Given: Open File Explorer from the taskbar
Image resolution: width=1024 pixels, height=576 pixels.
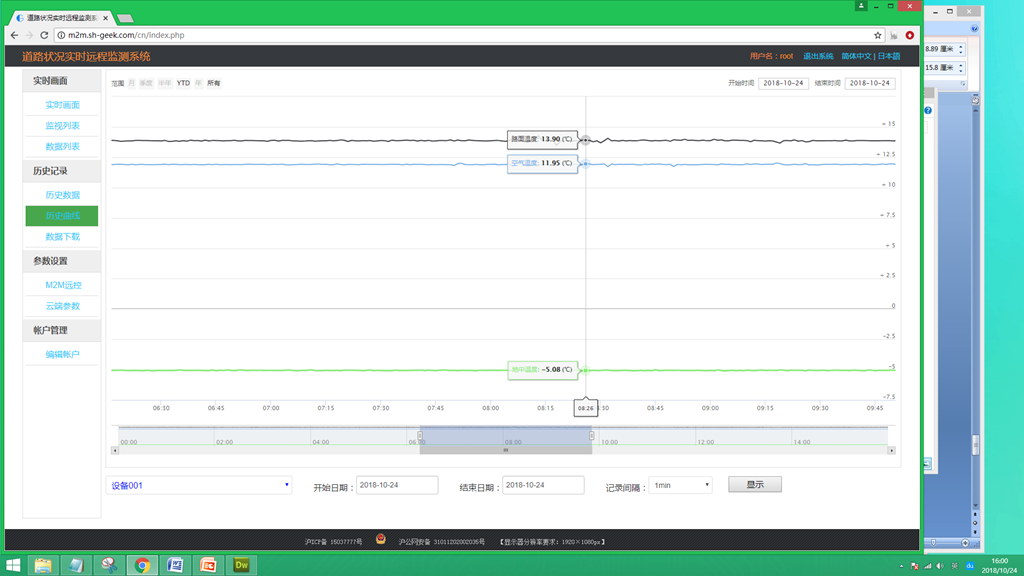Looking at the screenshot, I should click(43, 565).
